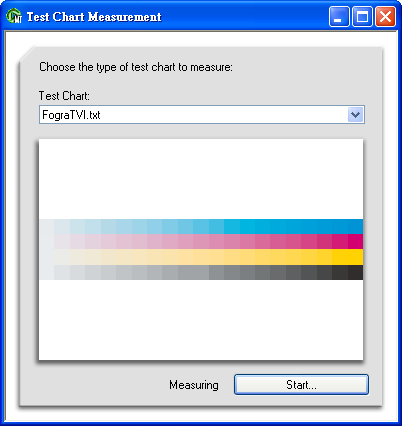The image size is (402, 426).
Task: Maximize the Test Chart Measurement window
Action: (362, 16)
